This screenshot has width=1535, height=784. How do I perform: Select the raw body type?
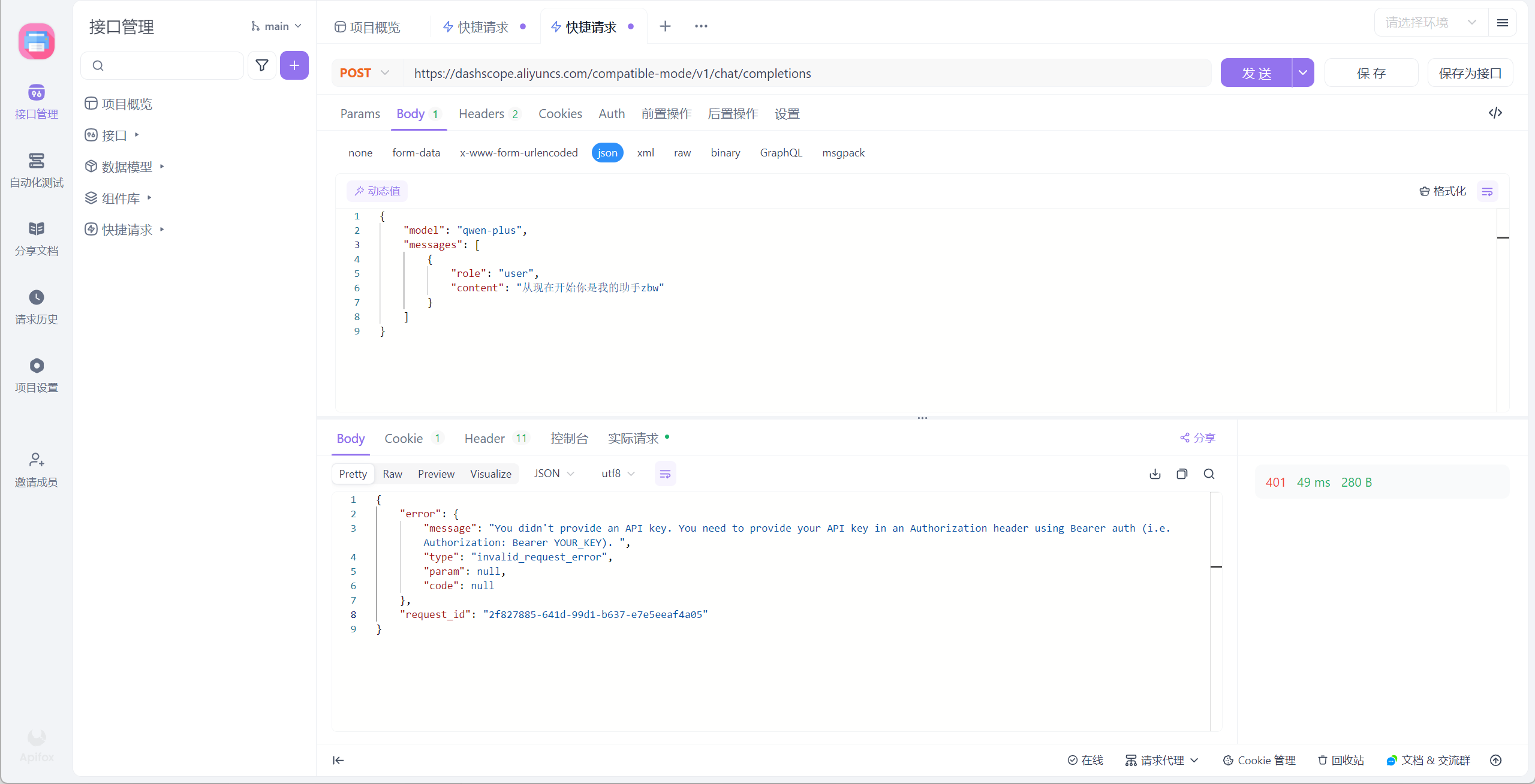point(682,153)
